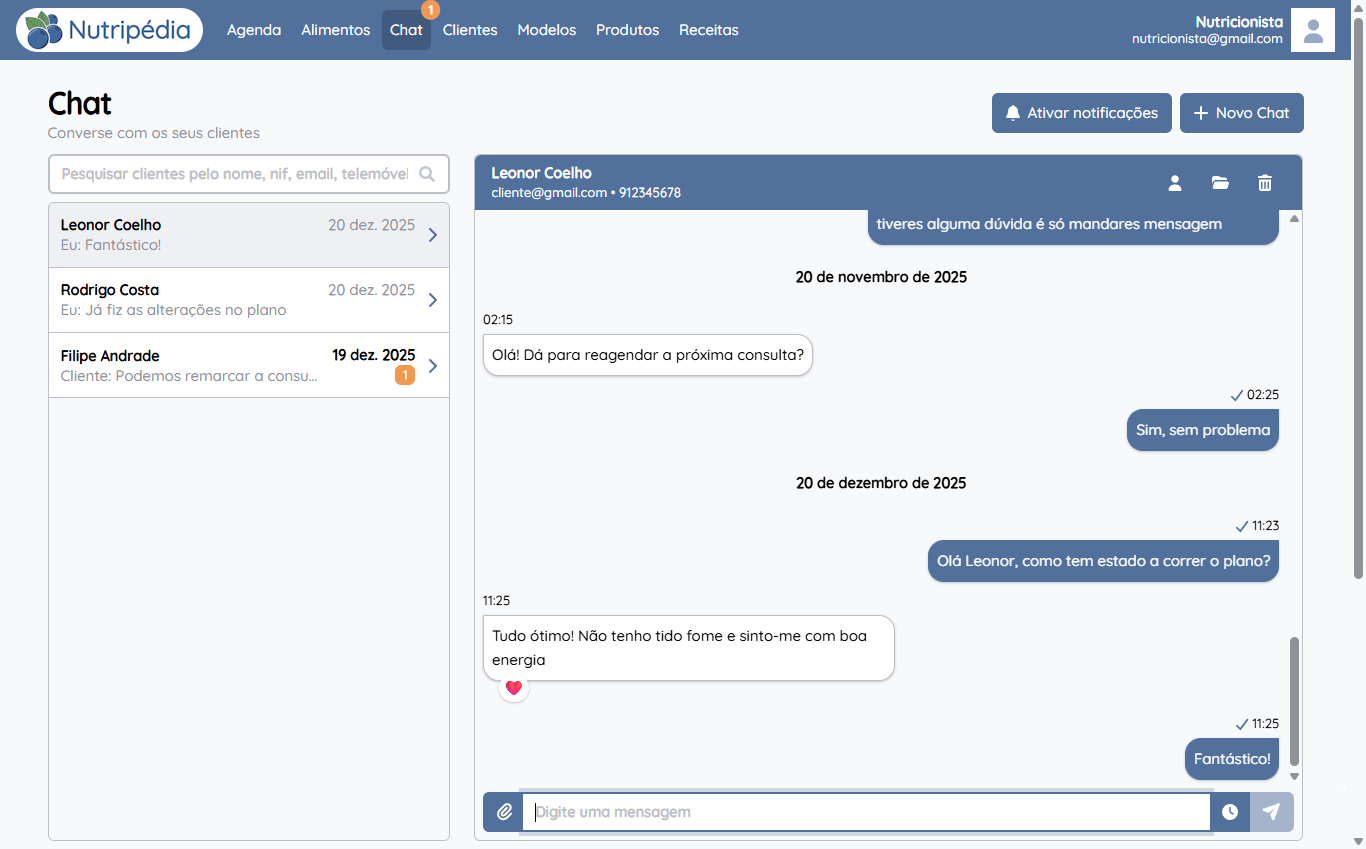Open the Clientes menu item
The width and height of the screenshot is (1366, 849).
click(470, 30)
